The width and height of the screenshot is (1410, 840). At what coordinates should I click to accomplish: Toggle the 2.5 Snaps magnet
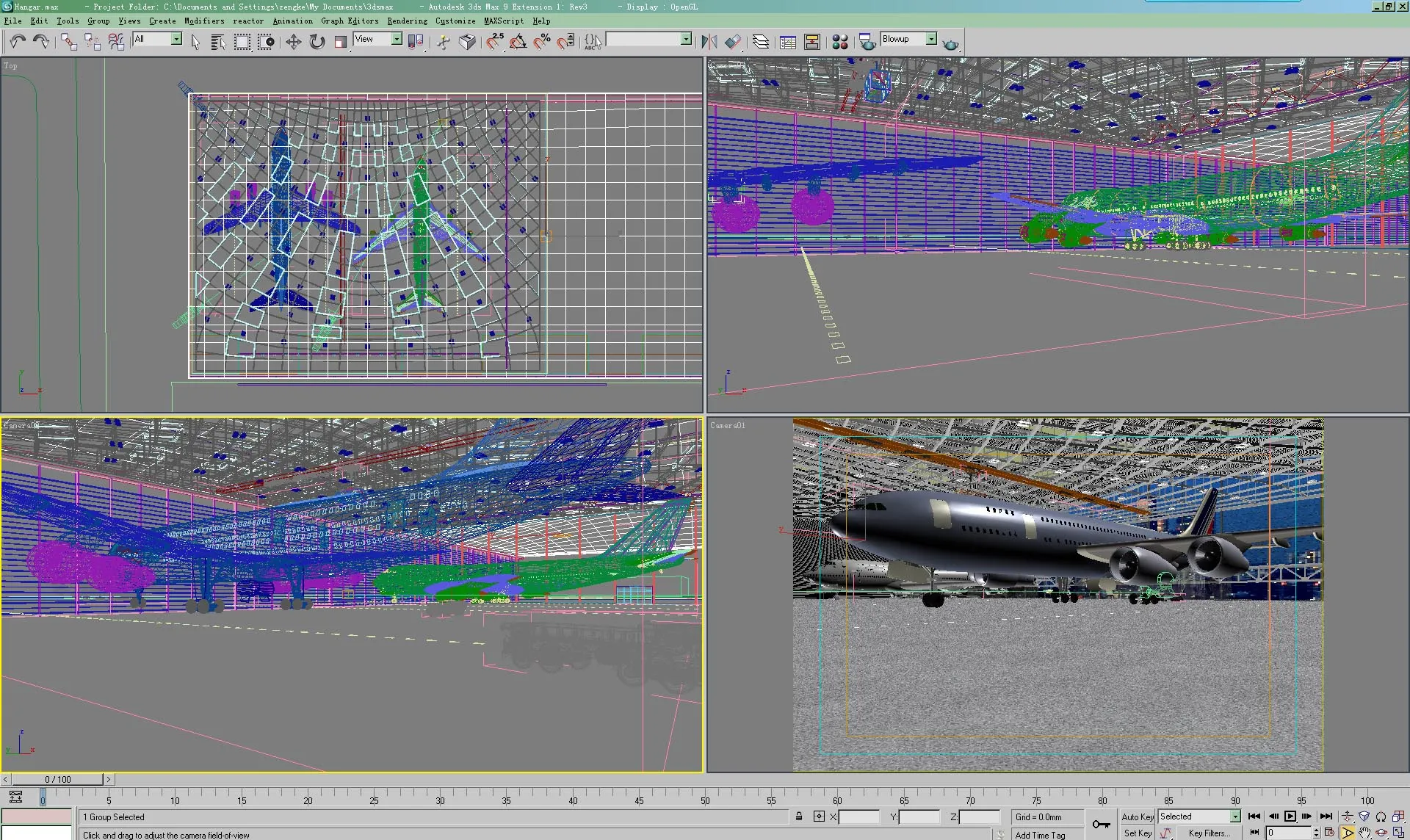pos(494,42)
